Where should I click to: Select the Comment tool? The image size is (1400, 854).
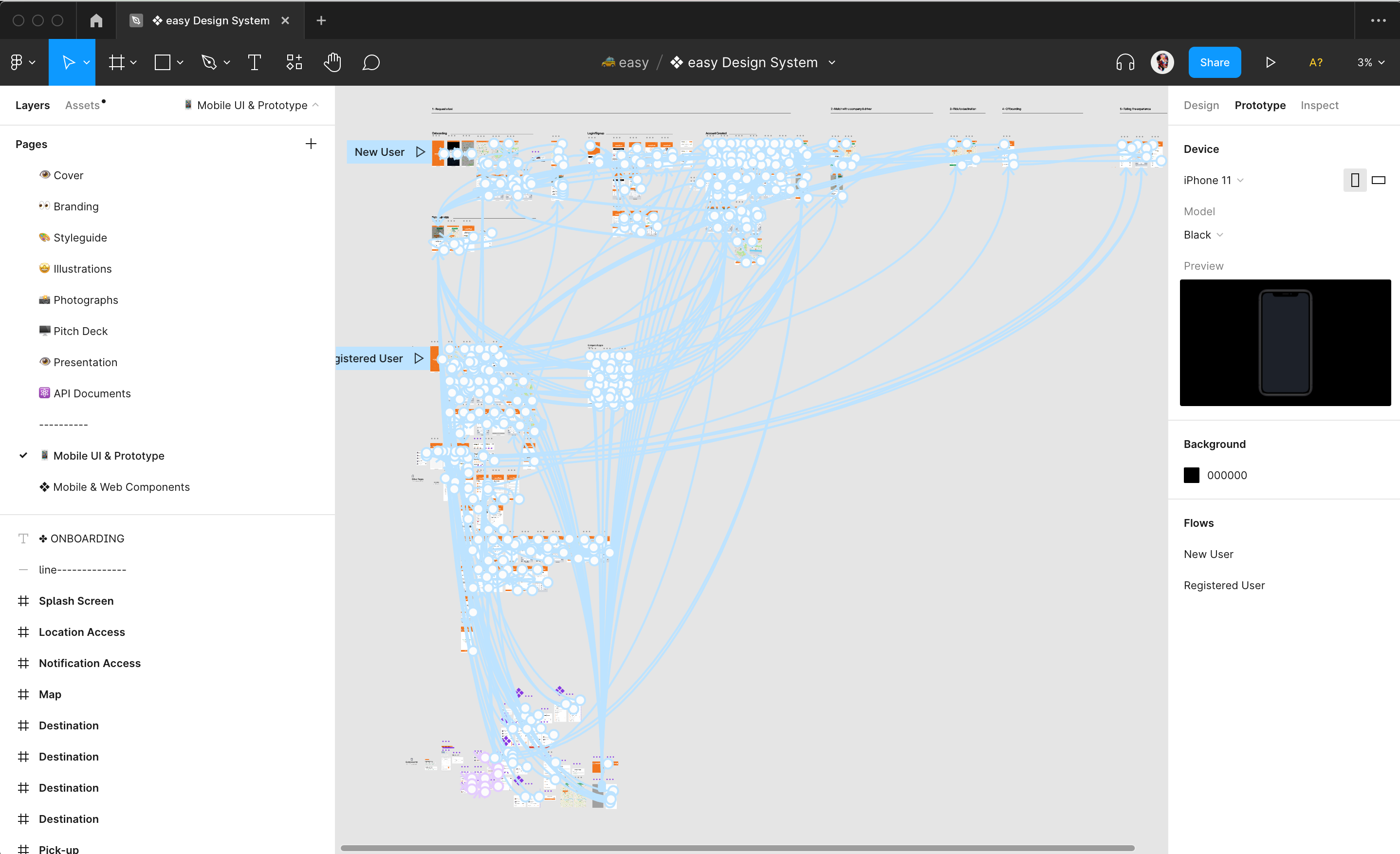click(x=370, y=62)
